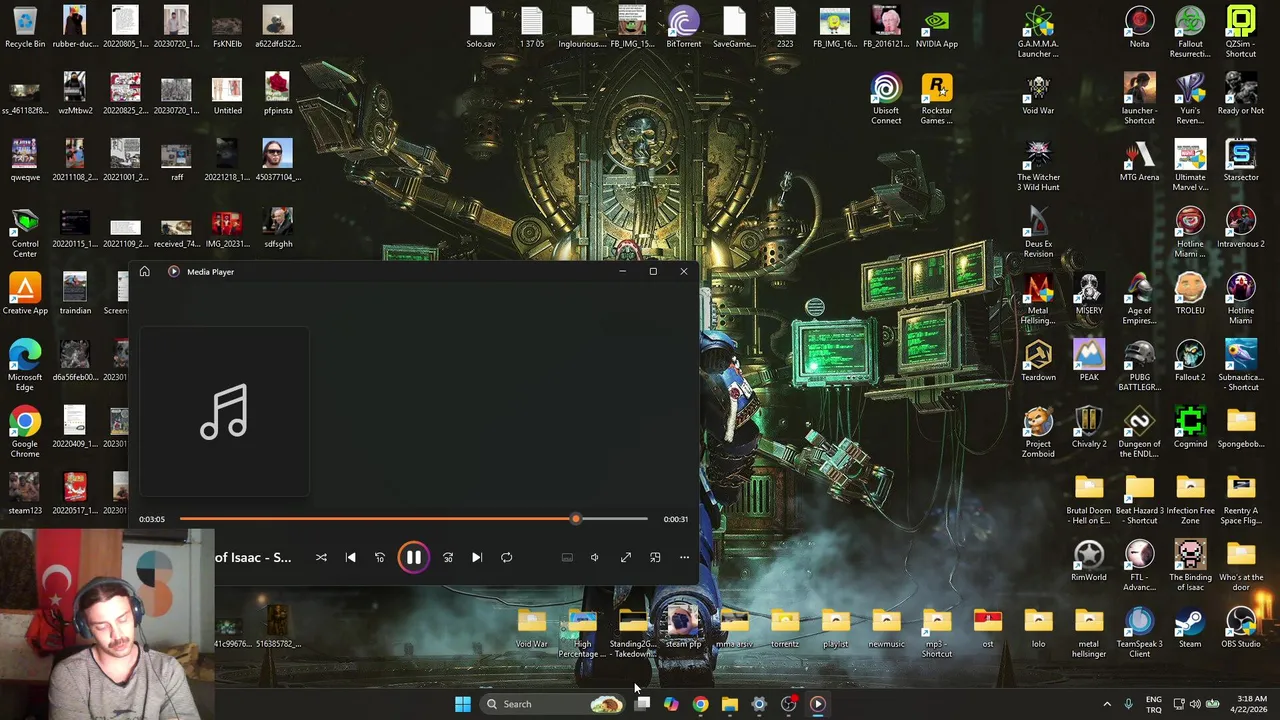Launch Teardown desktop shortcut

click(1038, 362)
